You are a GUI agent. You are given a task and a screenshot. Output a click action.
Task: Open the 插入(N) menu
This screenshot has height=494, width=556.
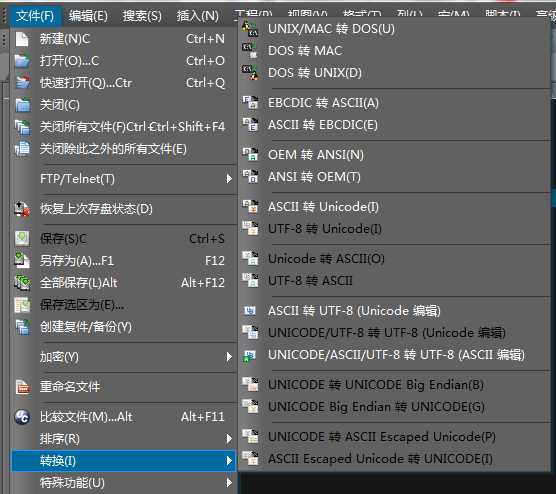click(198, 16)
